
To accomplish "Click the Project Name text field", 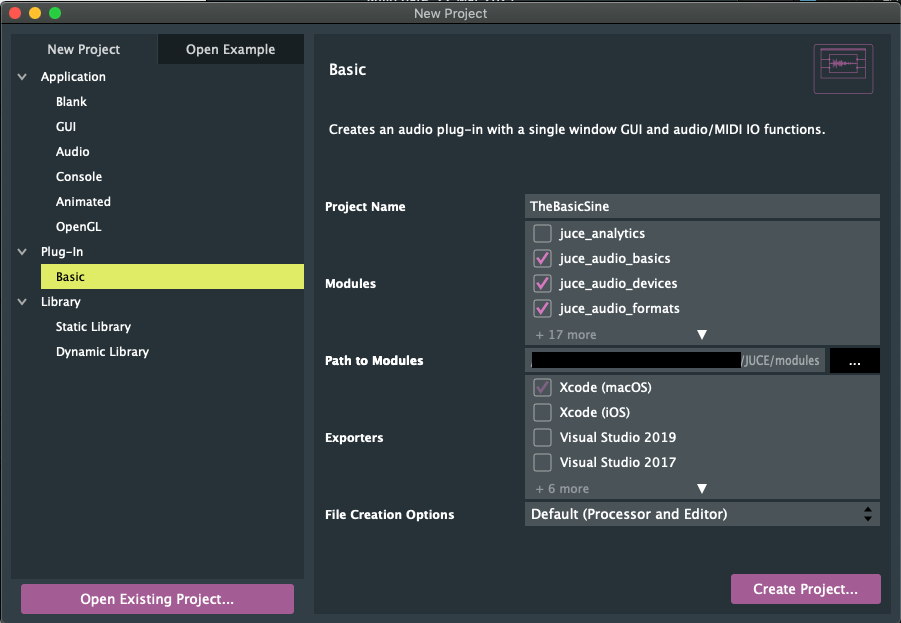I will tap(702, 206).
